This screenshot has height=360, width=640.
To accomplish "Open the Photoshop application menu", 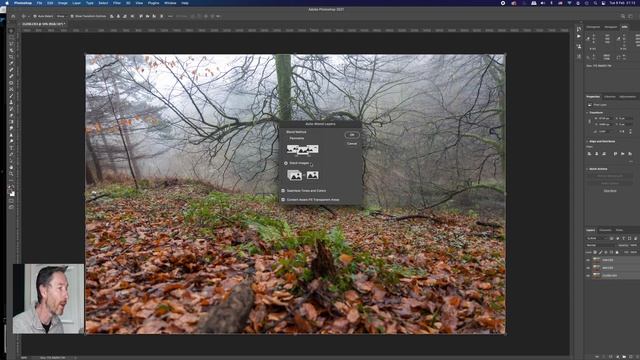I will 23,3.
